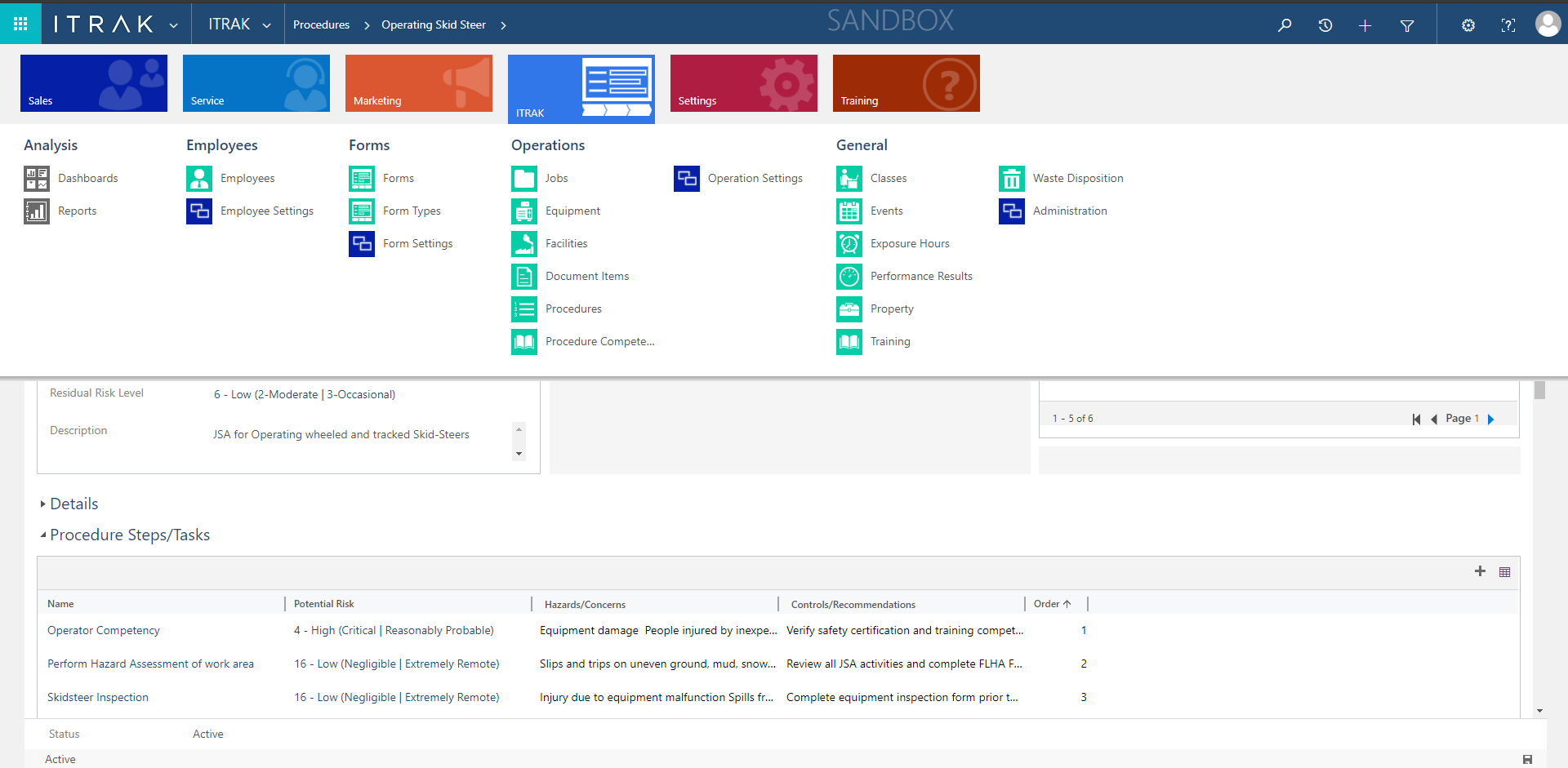Image resolution: width=1568 pixels, height=768 pixels.
Task: Open the ITRAK area switcher chevron
Action: coord(267,24)
